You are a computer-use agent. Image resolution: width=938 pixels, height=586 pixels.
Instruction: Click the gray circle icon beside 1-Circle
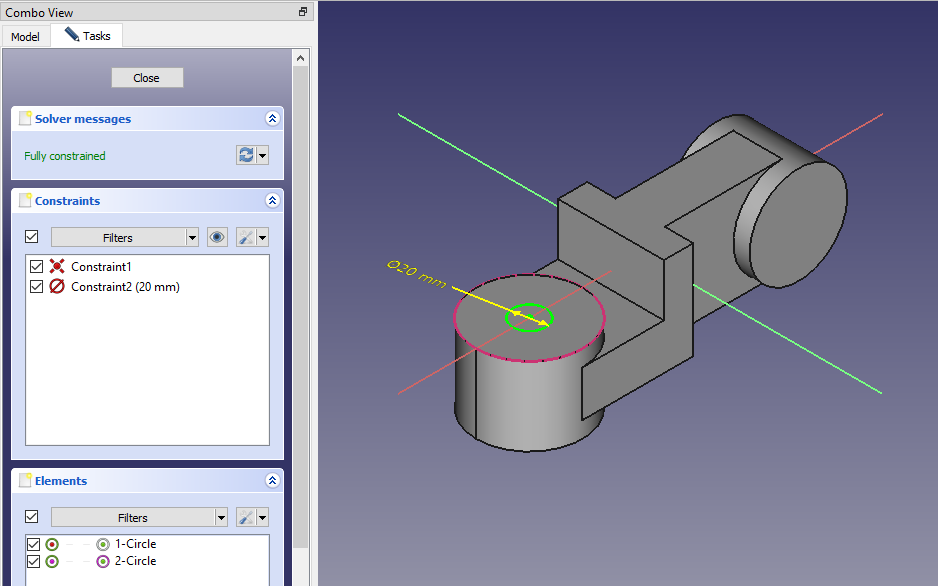[103, 544]
